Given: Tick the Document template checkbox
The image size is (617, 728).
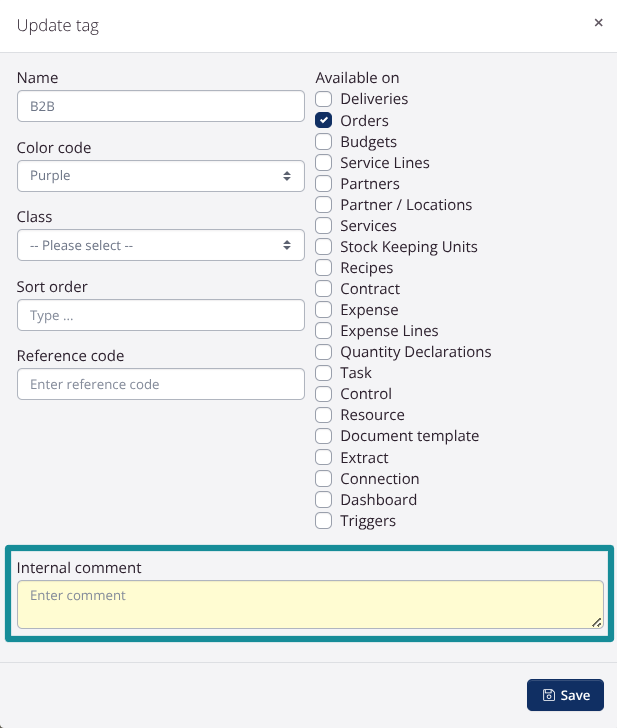Looking at the screenshot, I should click(x=324, y=435).
